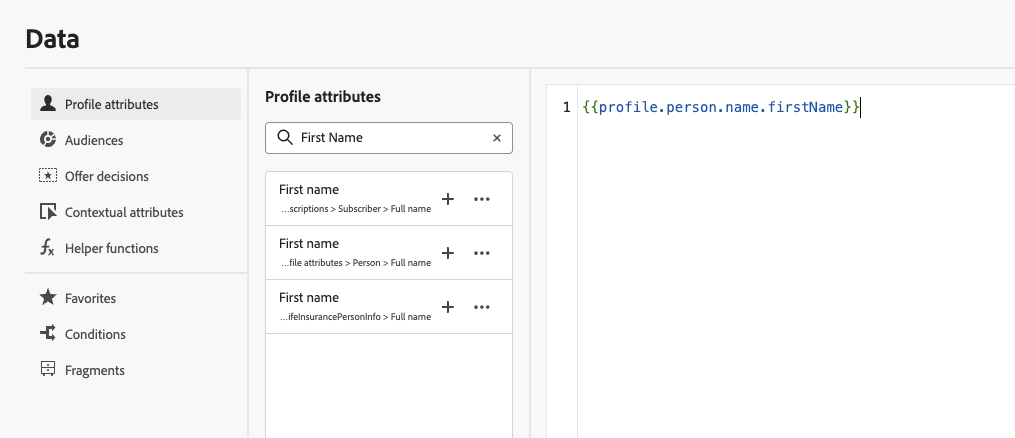Click the Offer decisions star-box icon
This screenshot has height=438, width=1015.
tap(47, 175)
